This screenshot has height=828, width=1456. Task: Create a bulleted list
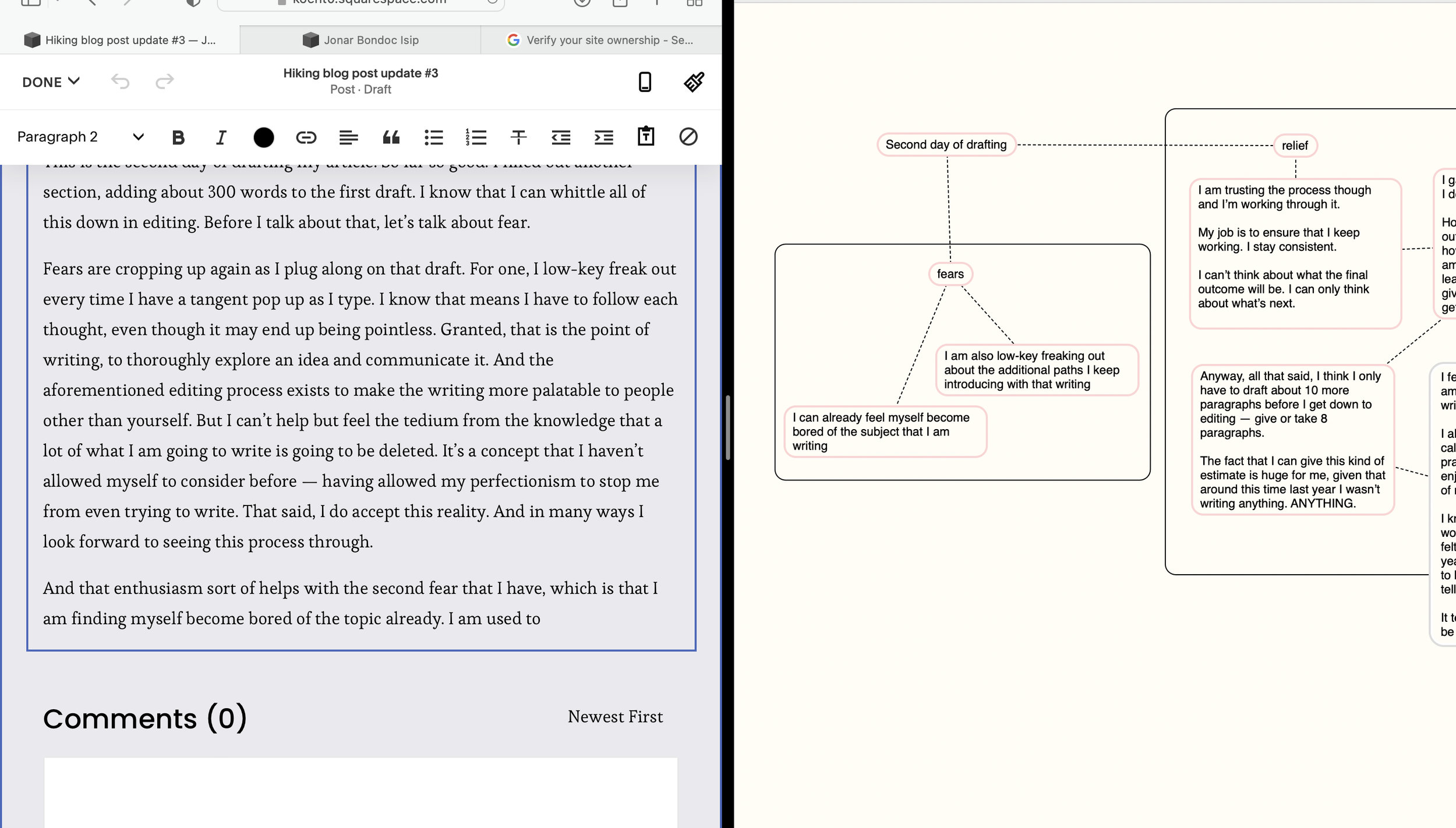(x=433, y=137)
